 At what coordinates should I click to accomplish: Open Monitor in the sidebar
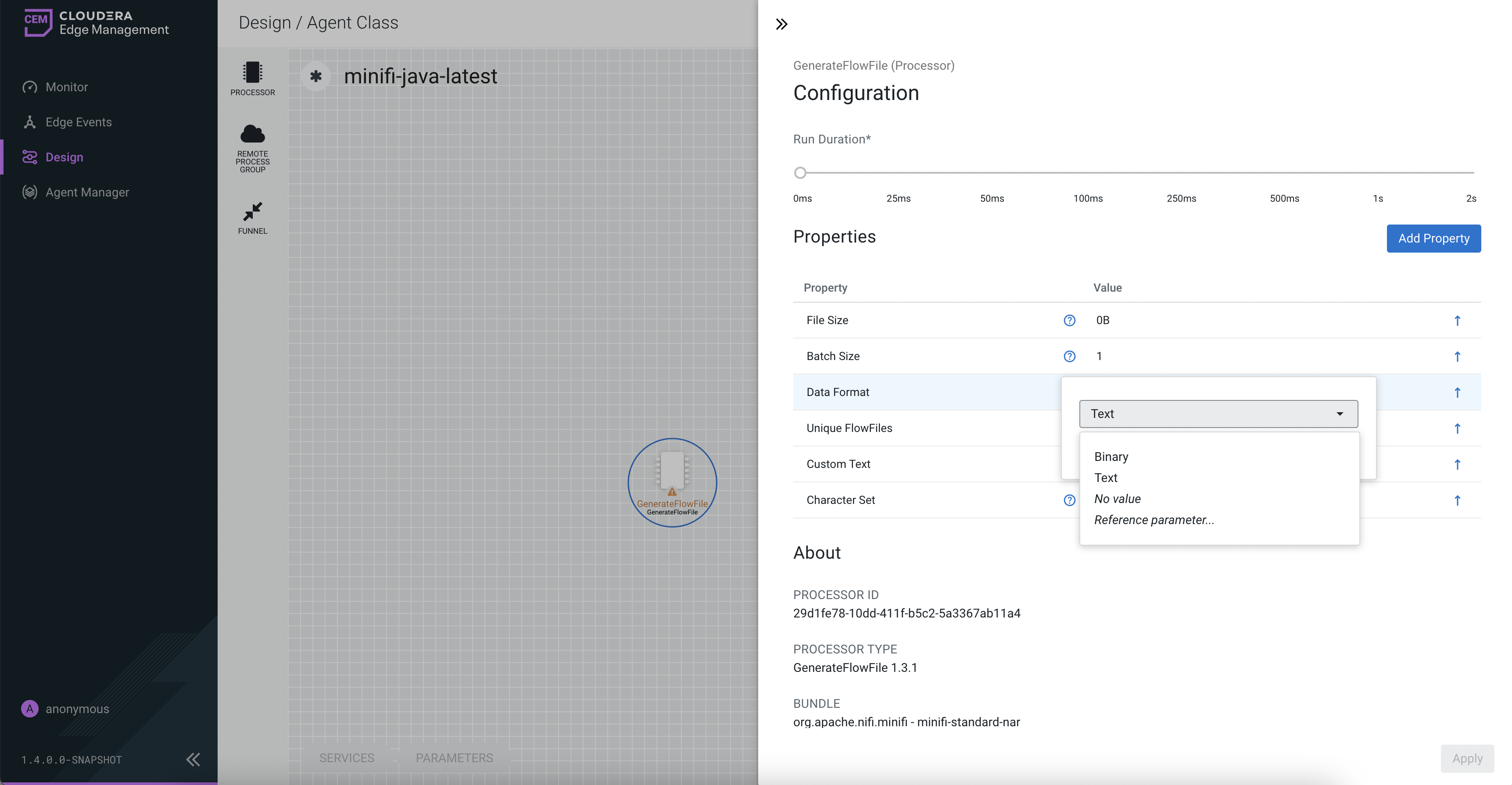tap(67, 87)
